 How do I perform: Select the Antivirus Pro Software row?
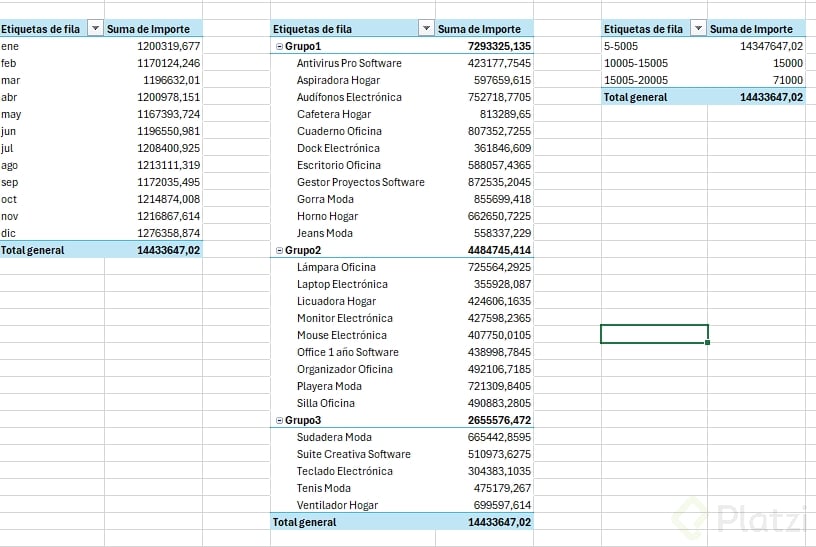pos(402,63)
